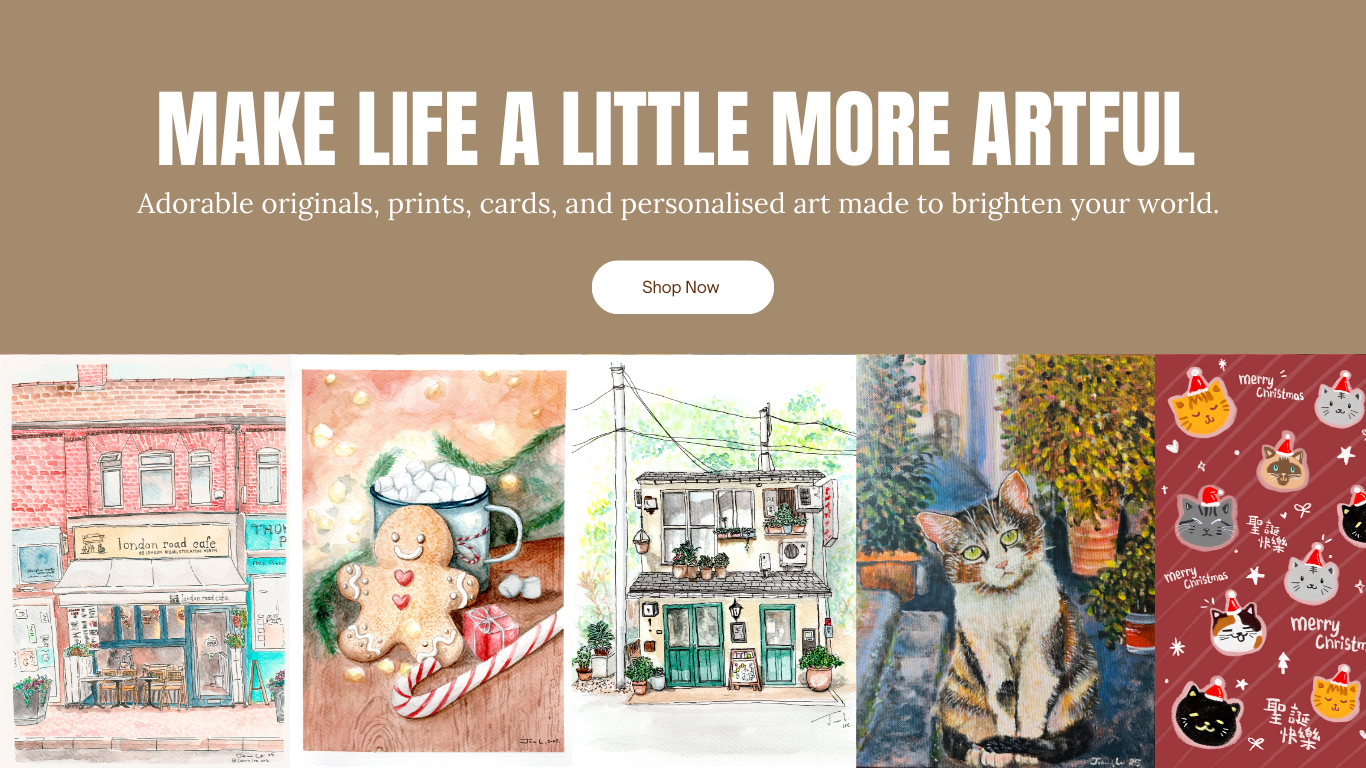Open the London Road Cafe watercolor artwork

click(x=145, y=561)
